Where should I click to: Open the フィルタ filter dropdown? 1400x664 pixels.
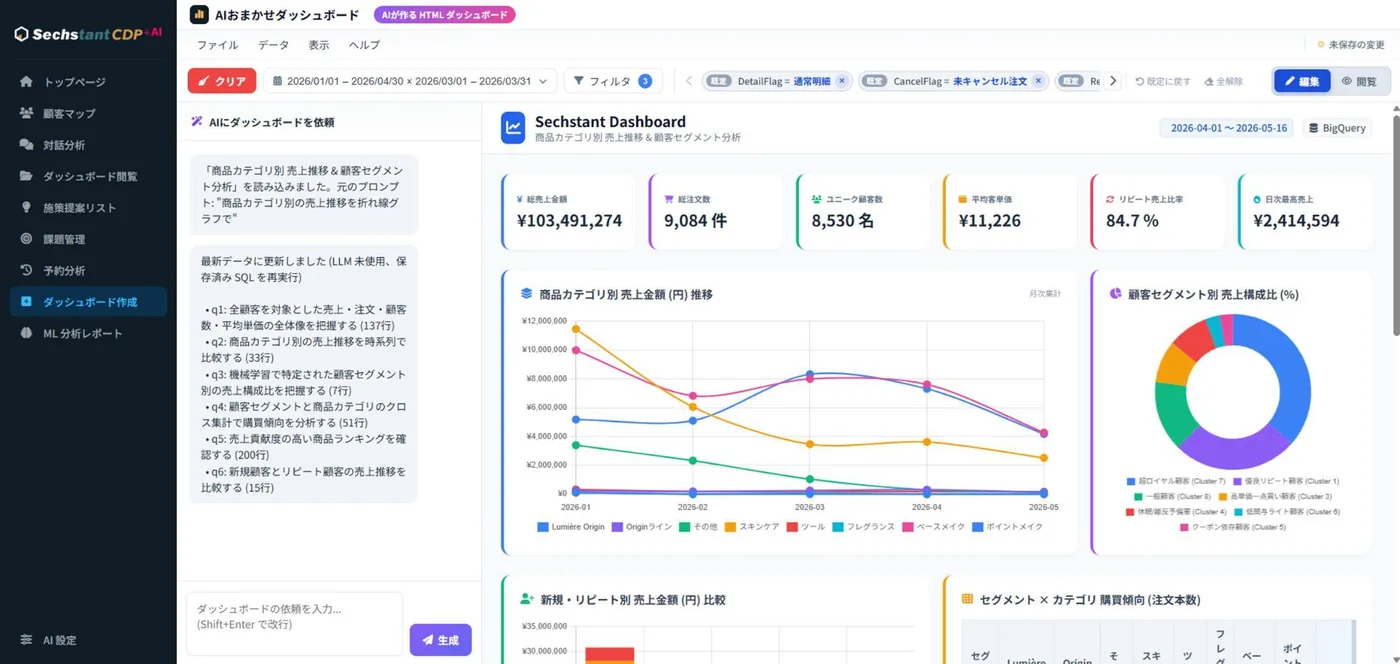tap(612, 81)
